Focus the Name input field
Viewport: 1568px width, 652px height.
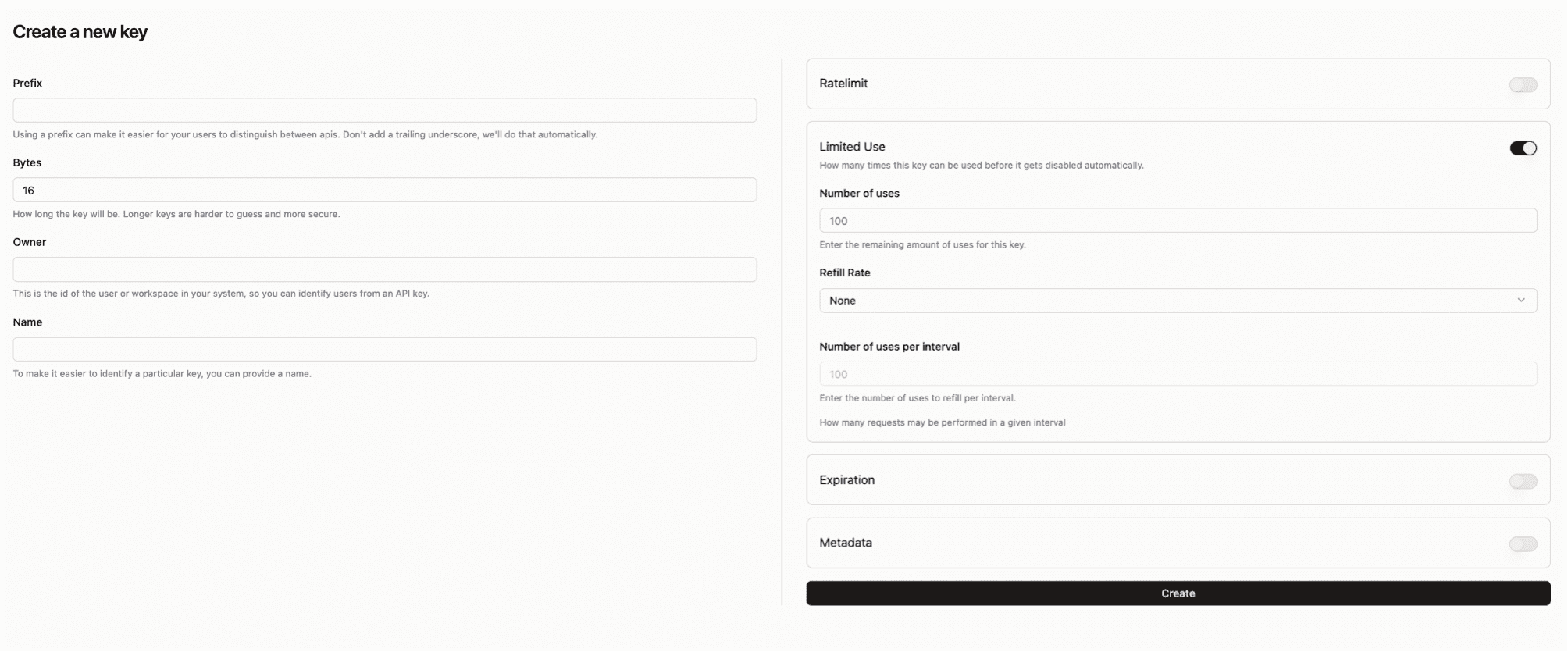[x=383, y=349]
